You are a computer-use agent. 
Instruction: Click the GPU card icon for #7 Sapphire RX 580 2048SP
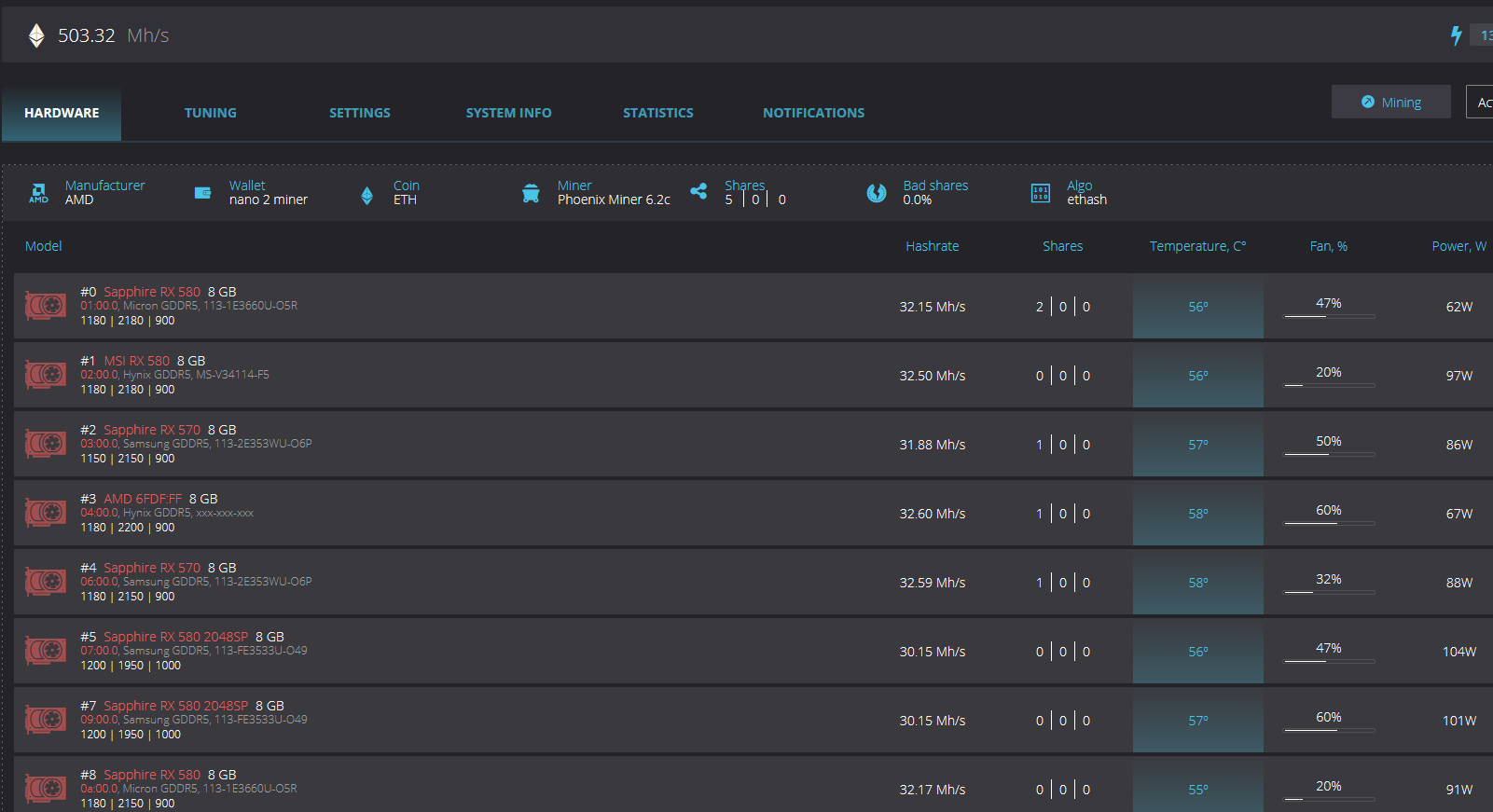click(x=46, y=720)
